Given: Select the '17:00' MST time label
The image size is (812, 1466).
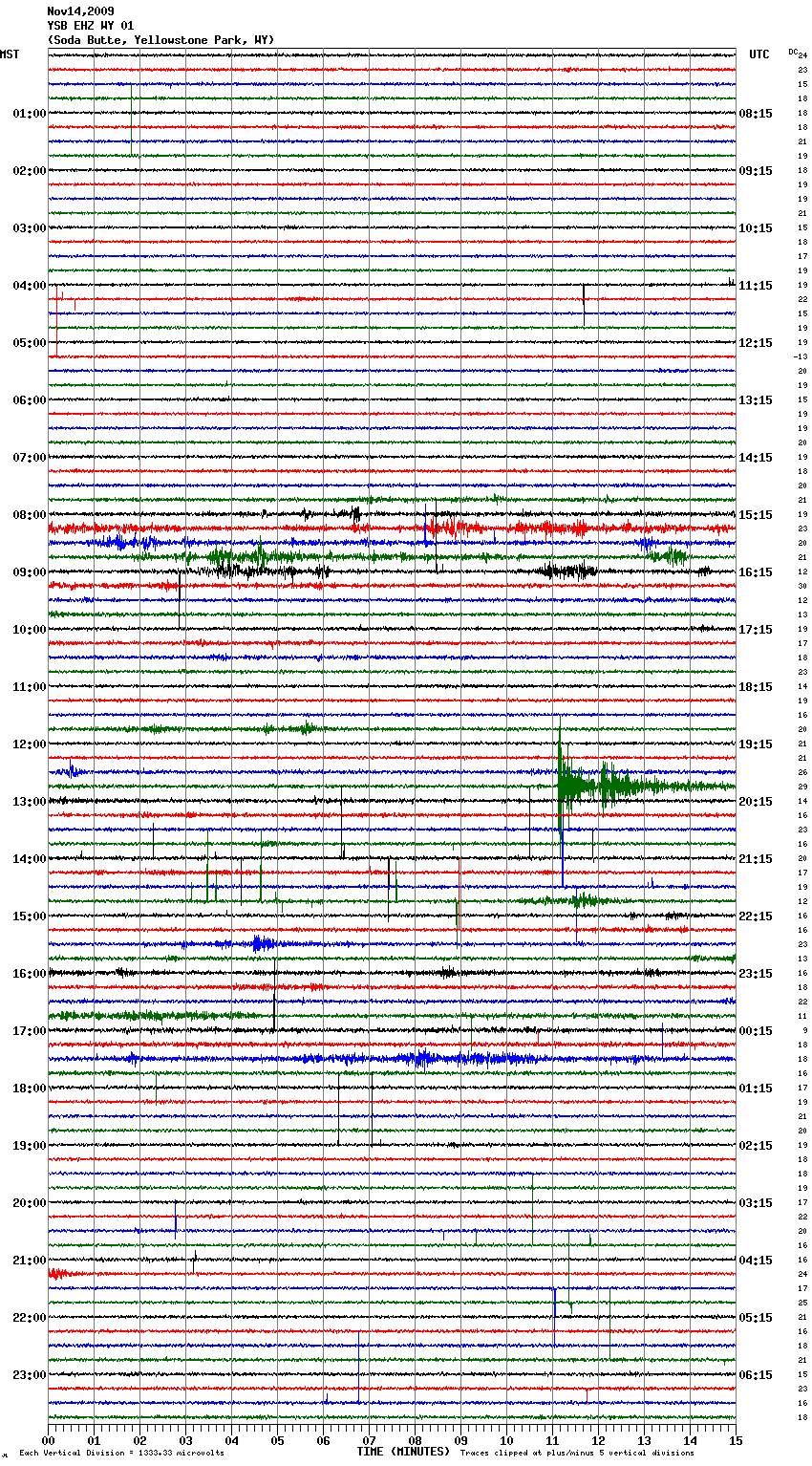Looking at the screenshot, I should 30,1031.
